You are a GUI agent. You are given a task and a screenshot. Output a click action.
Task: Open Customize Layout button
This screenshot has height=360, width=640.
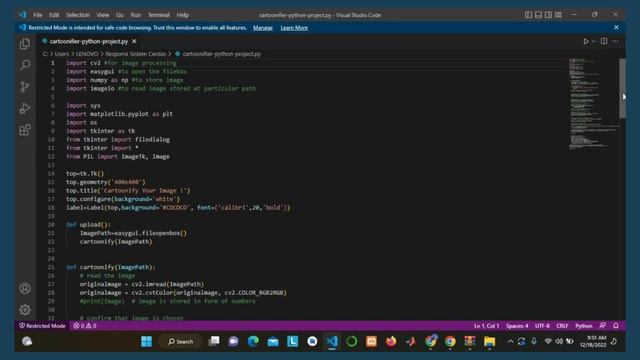click(x=558, y=15)
